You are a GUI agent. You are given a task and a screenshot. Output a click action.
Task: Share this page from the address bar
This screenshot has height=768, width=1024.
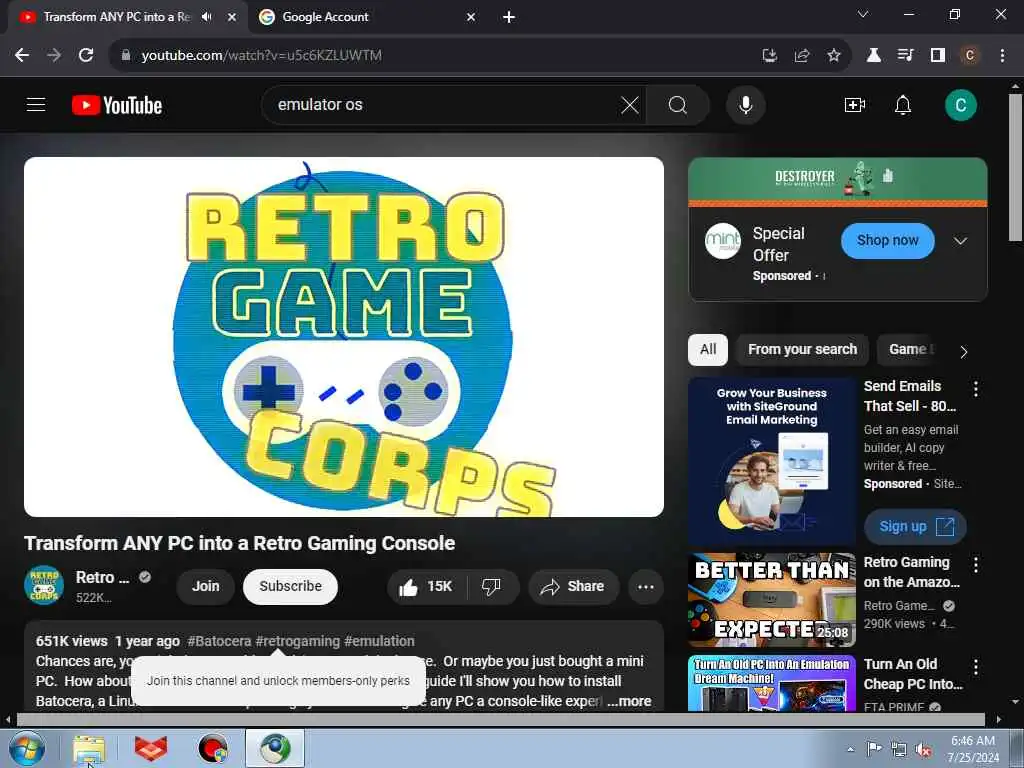(x=801, y=56)
